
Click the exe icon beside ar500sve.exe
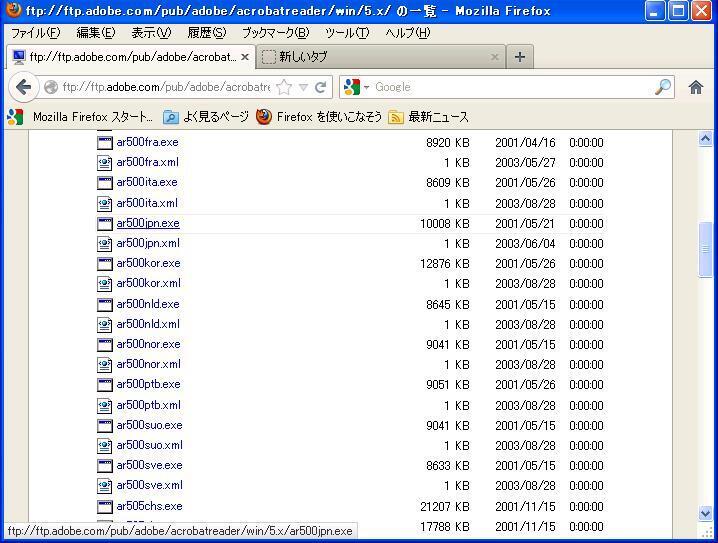[105, 466]
